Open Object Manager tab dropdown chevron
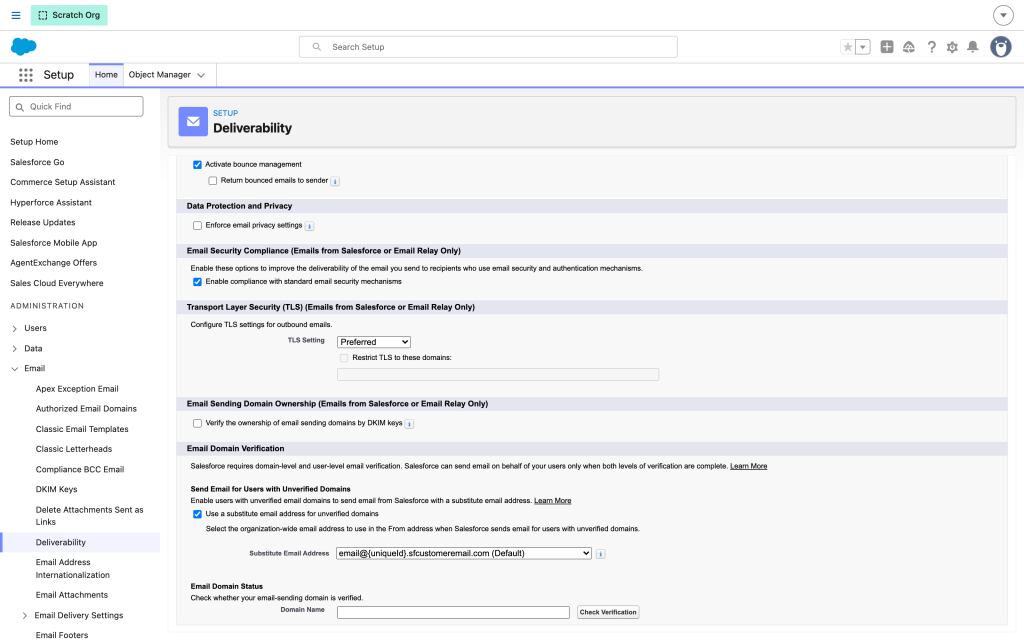The height and width of the screenshot is (640, 1024). click(201, 75)
